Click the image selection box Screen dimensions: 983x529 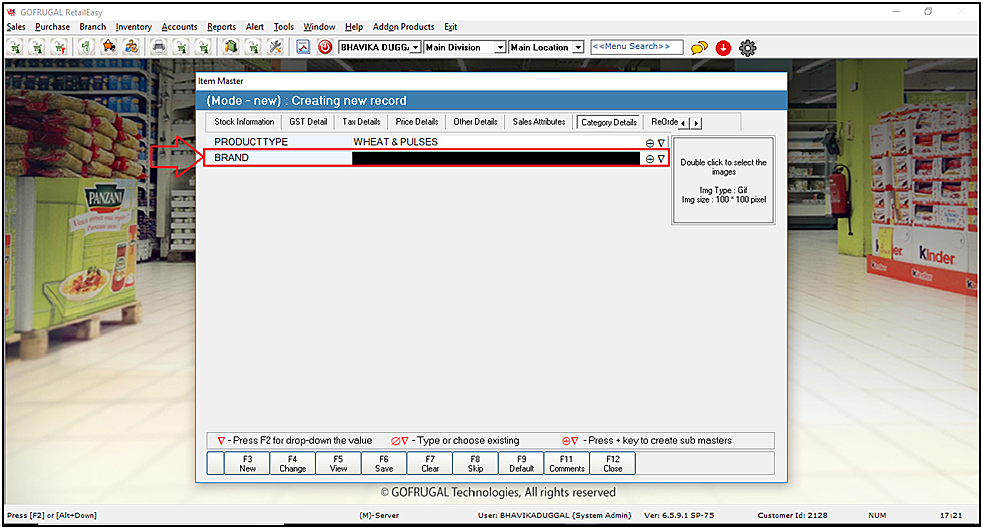[x=723, y=180]
